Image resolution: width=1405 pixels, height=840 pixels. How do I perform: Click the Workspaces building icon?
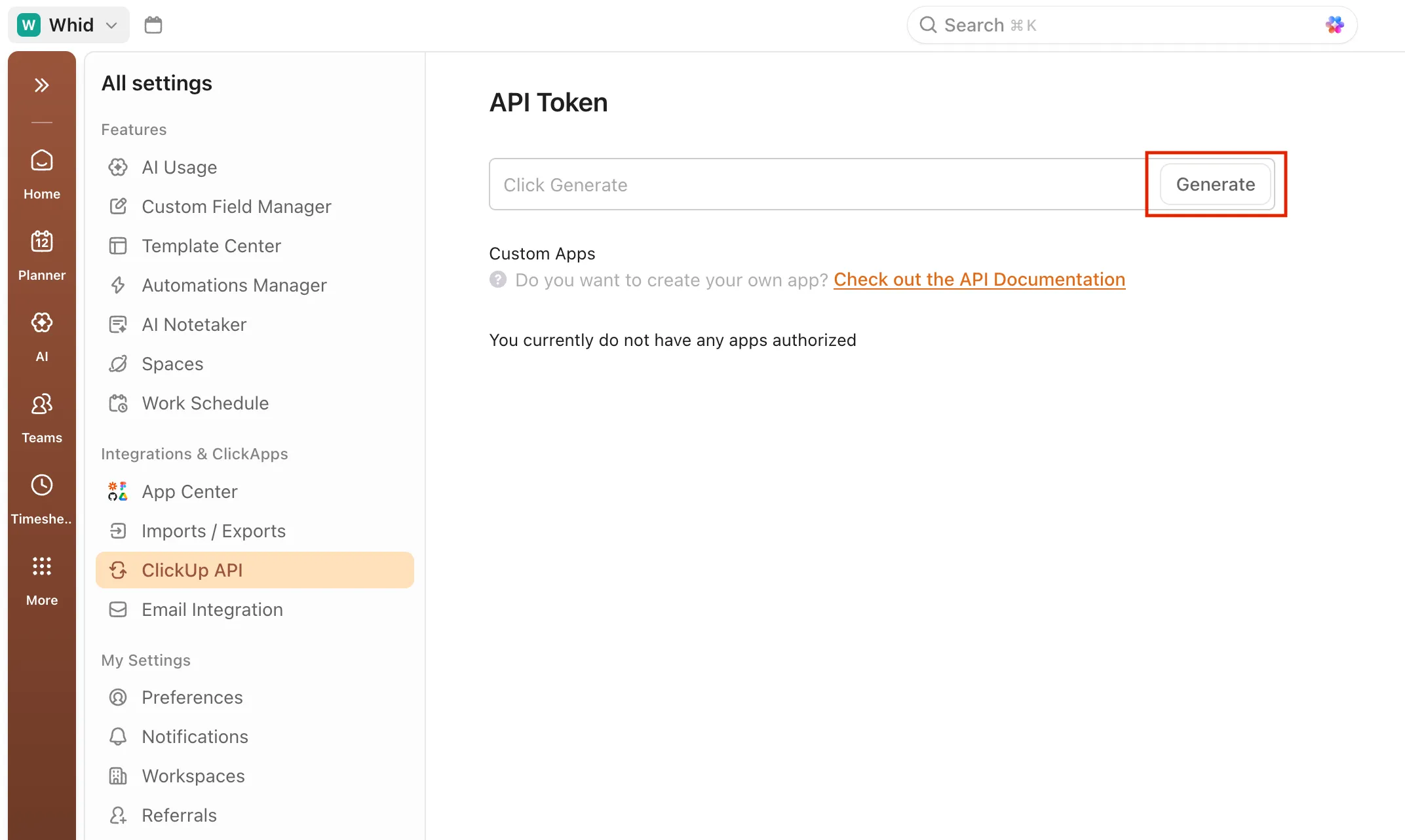(x=118, y=776)
